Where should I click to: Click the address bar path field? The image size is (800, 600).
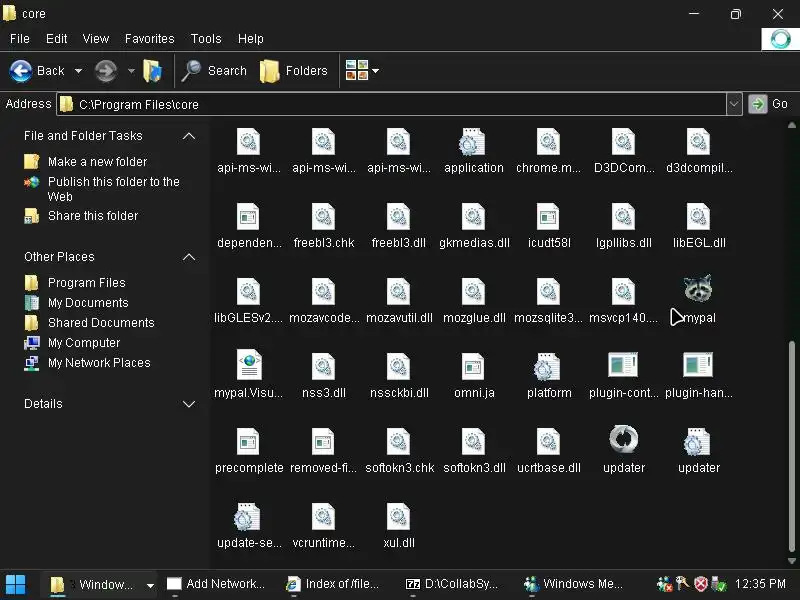(x=391, y=104)
